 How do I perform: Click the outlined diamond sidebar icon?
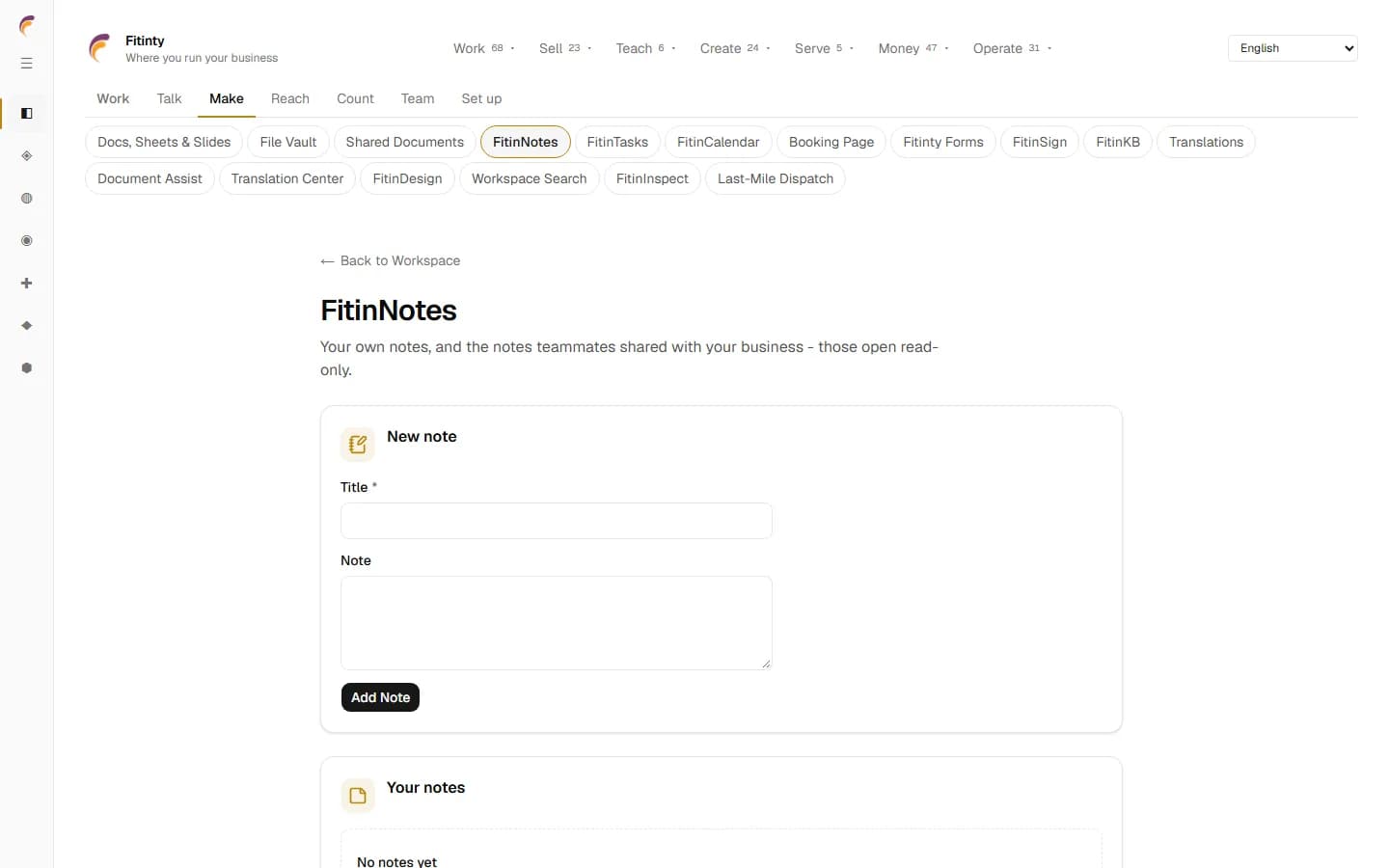tap(27, 156)
